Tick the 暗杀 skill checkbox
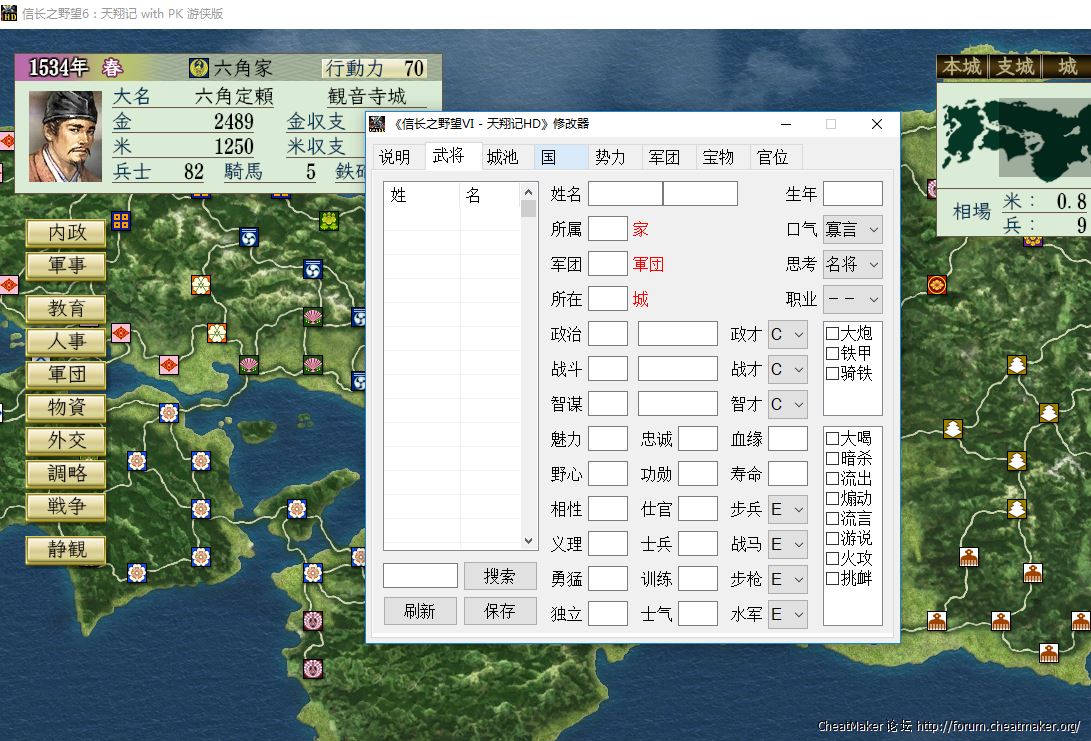This screenshot has width=1091, height=741. coord(832,458)
